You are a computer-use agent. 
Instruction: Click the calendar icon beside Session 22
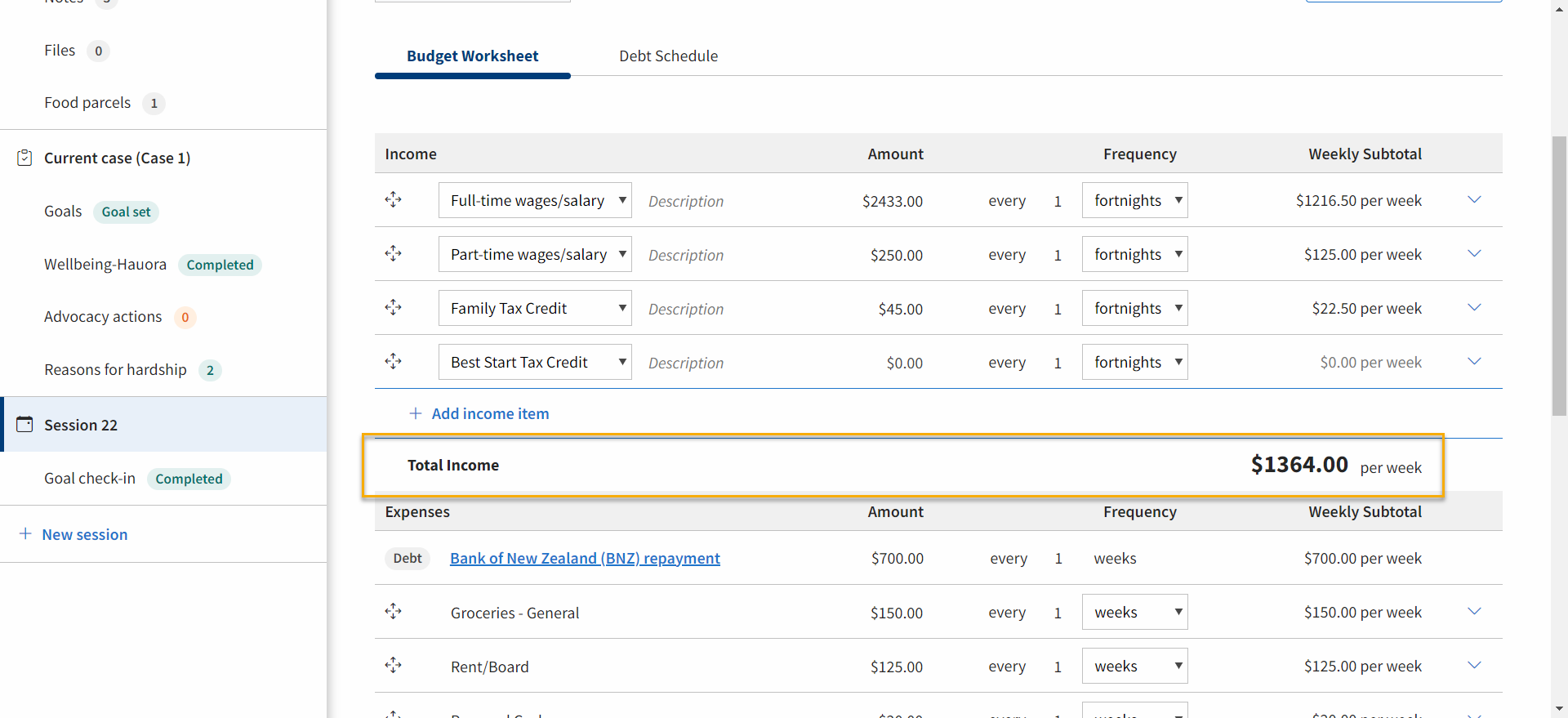(x=24, y=424)
